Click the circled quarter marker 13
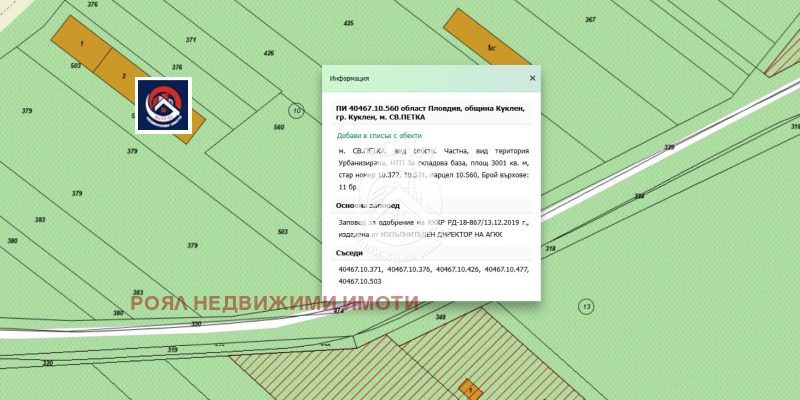This screenshot has height=400, width=800. point(586,307)
